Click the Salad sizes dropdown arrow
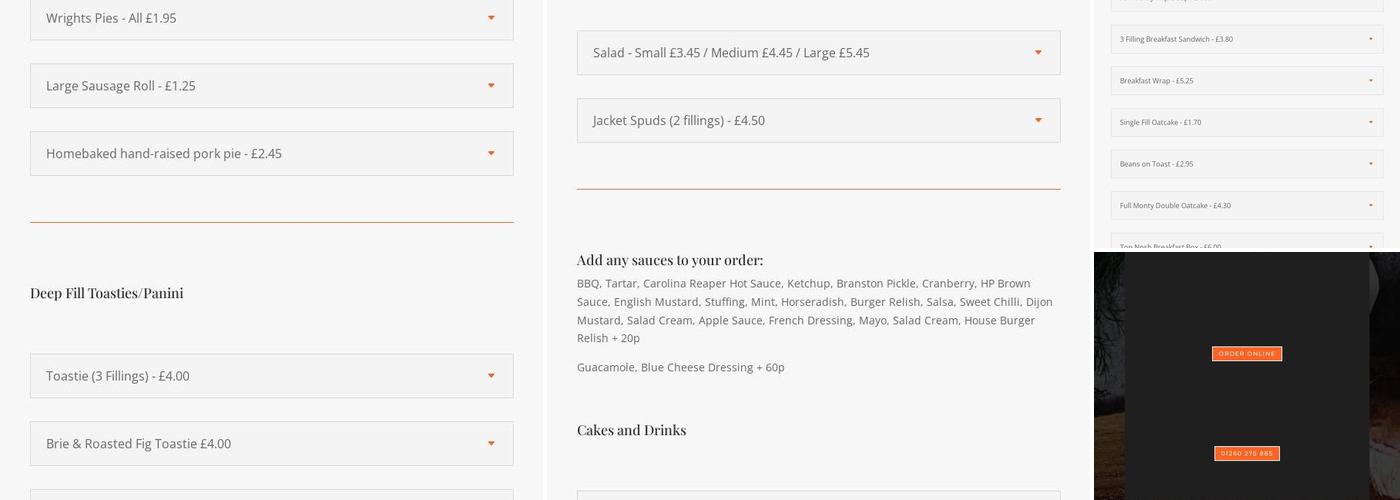Screen dimensions: 1400x500 1037,53
